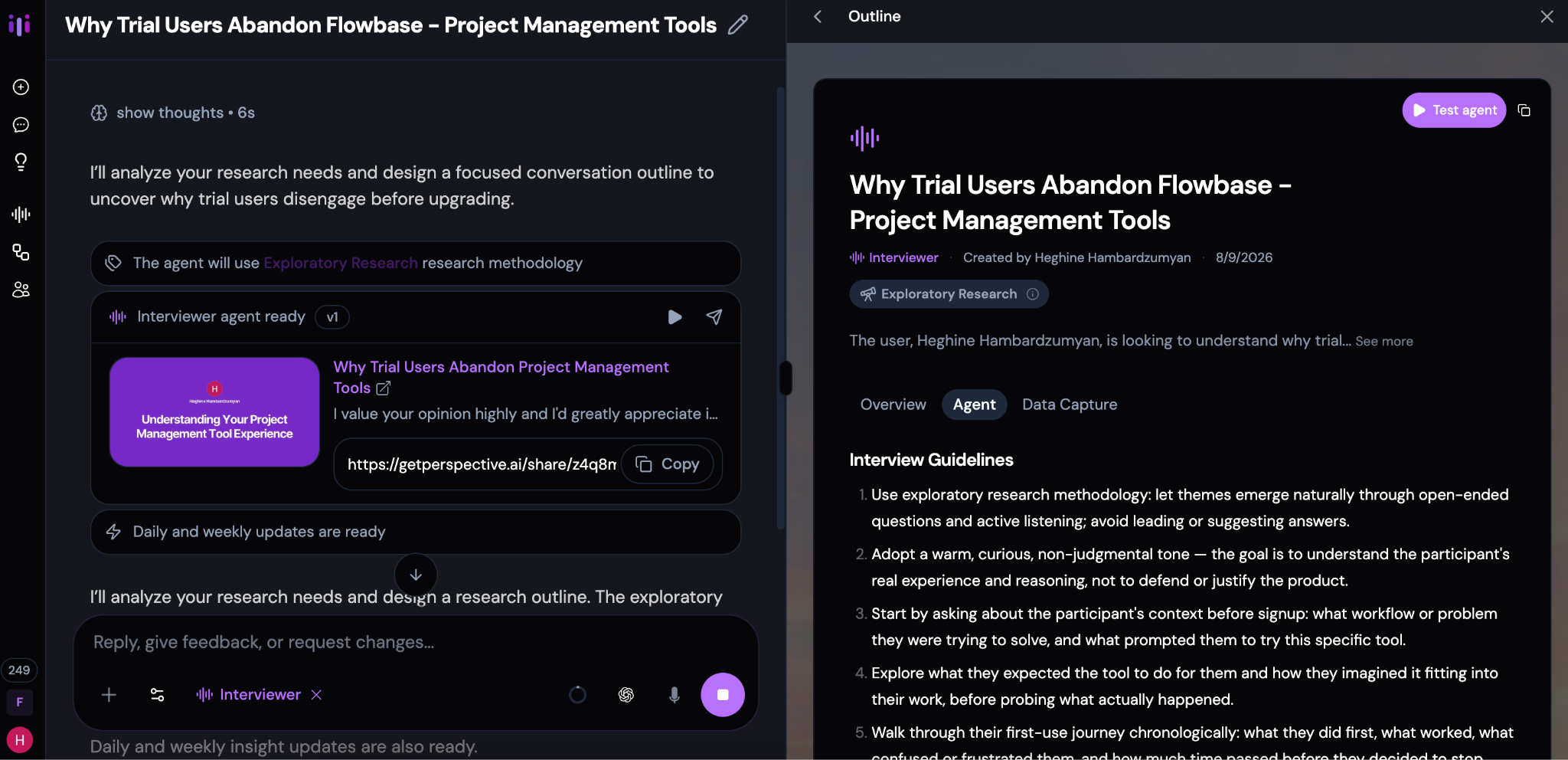Click the lightning icon in updates card
This screenshot has height=760, width=1568.
[x=113, y=532]
